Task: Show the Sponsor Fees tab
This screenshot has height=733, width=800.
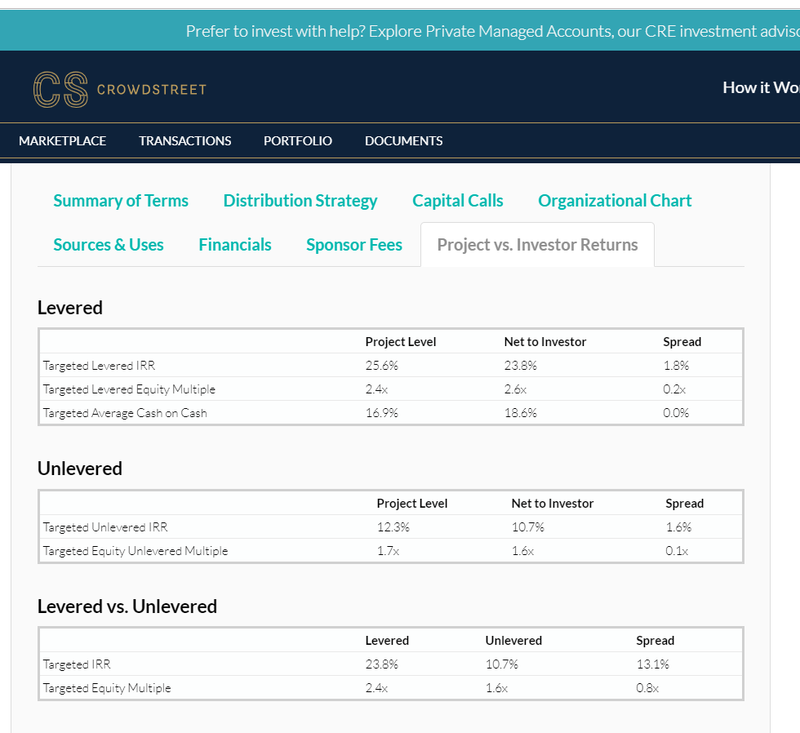Action: 354,245
